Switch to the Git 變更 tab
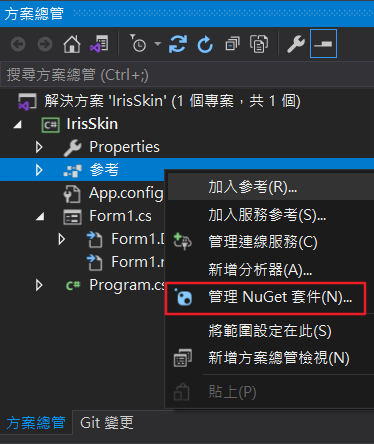 (x=107, y=423)
